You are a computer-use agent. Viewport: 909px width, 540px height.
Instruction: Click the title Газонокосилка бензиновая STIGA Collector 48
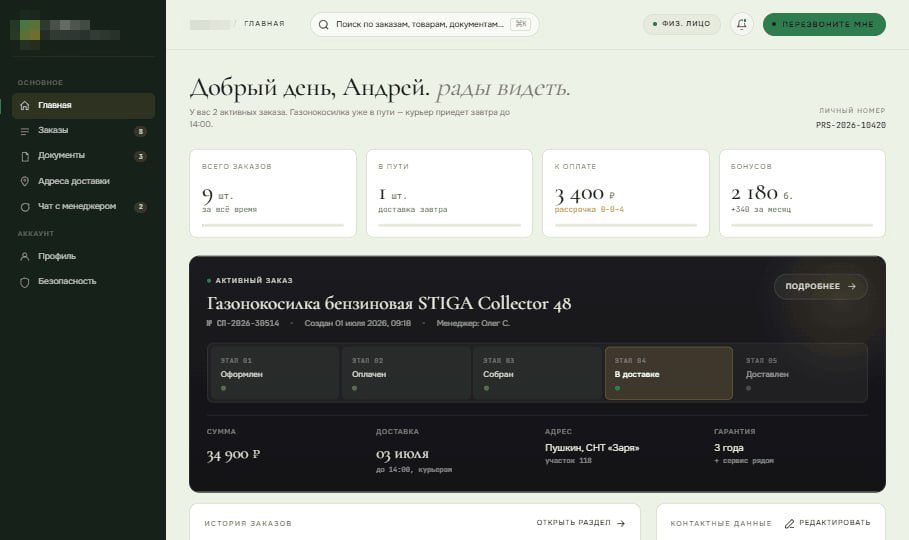pyautogui.click(x=389, y=304)
